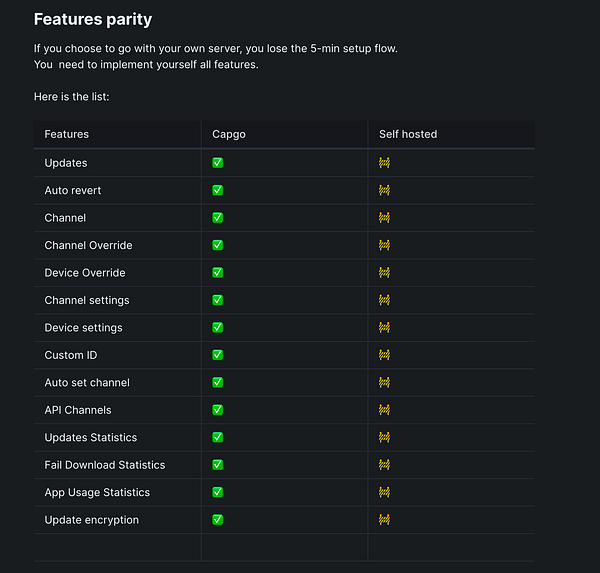The width and height of the screenshot is (600, 573).
Task: Click the construction icon for App Usage Statistics
Action: (384, 492)
